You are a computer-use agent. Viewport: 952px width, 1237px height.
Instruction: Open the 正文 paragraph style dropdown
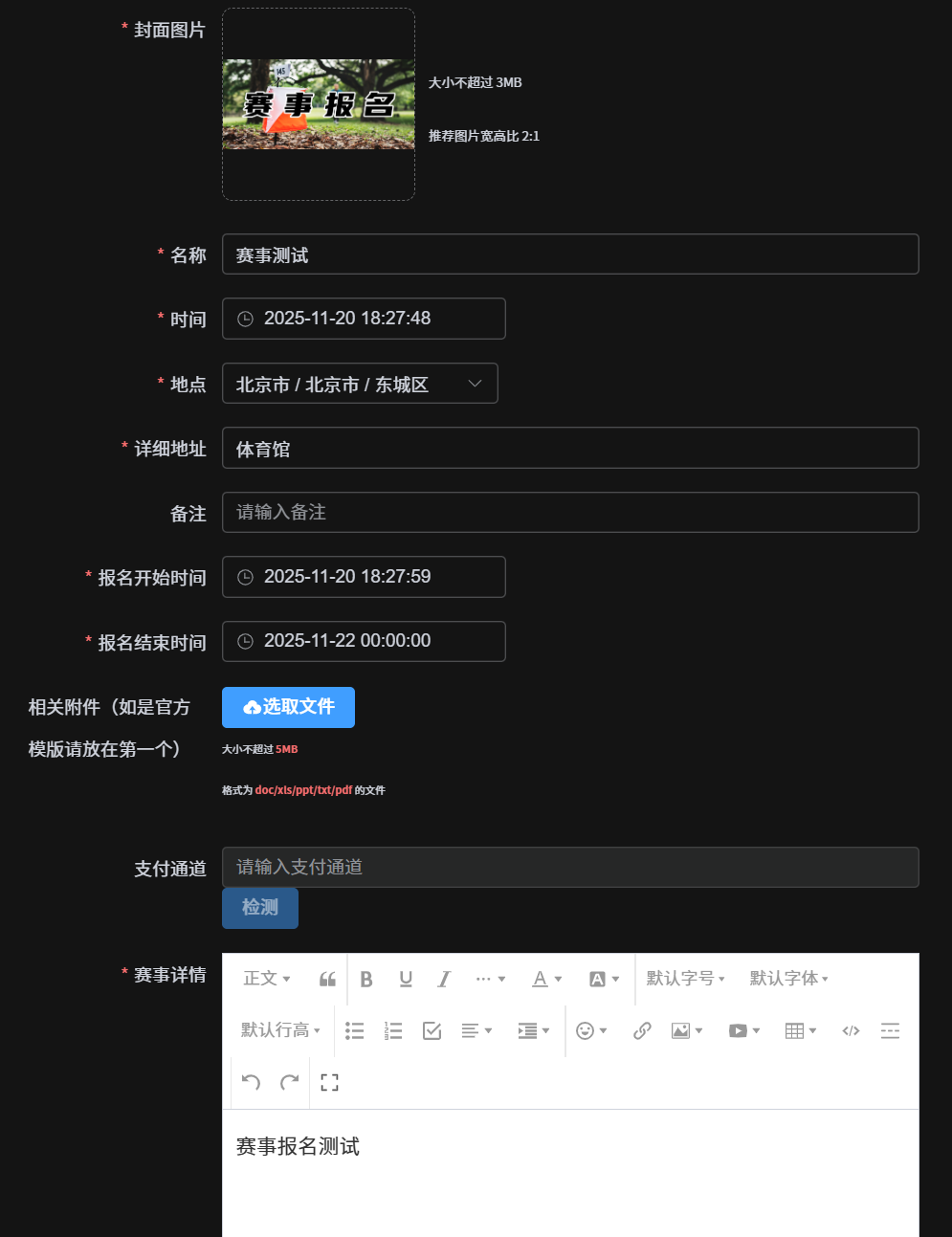pos(266,979)
